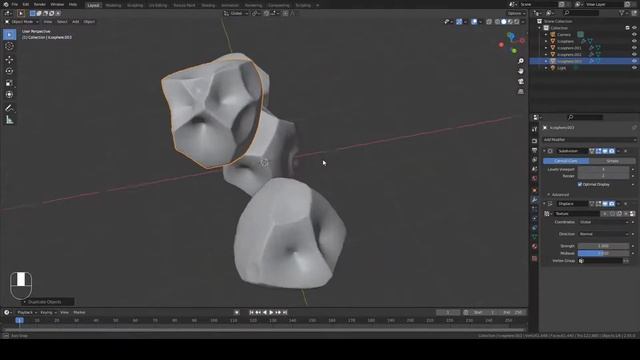This screenshot has width=640, height=360.
Task: Open the timeline Keying menu
Action: [48, 313]
